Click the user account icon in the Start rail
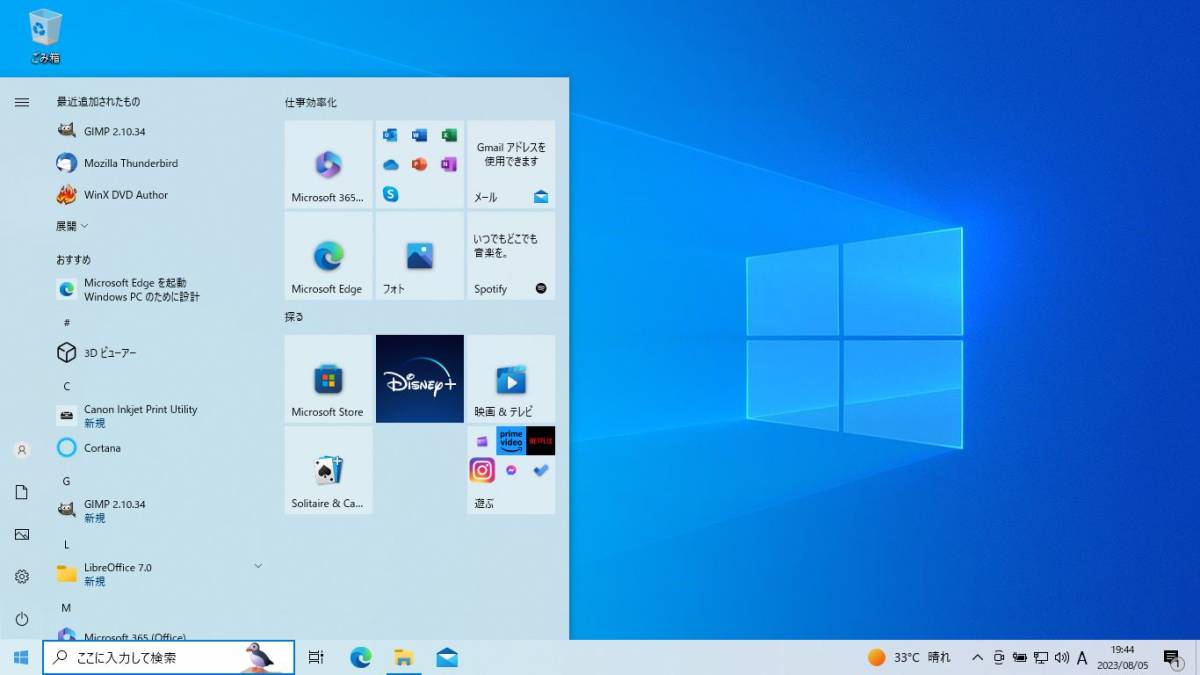 pos(22,450)
